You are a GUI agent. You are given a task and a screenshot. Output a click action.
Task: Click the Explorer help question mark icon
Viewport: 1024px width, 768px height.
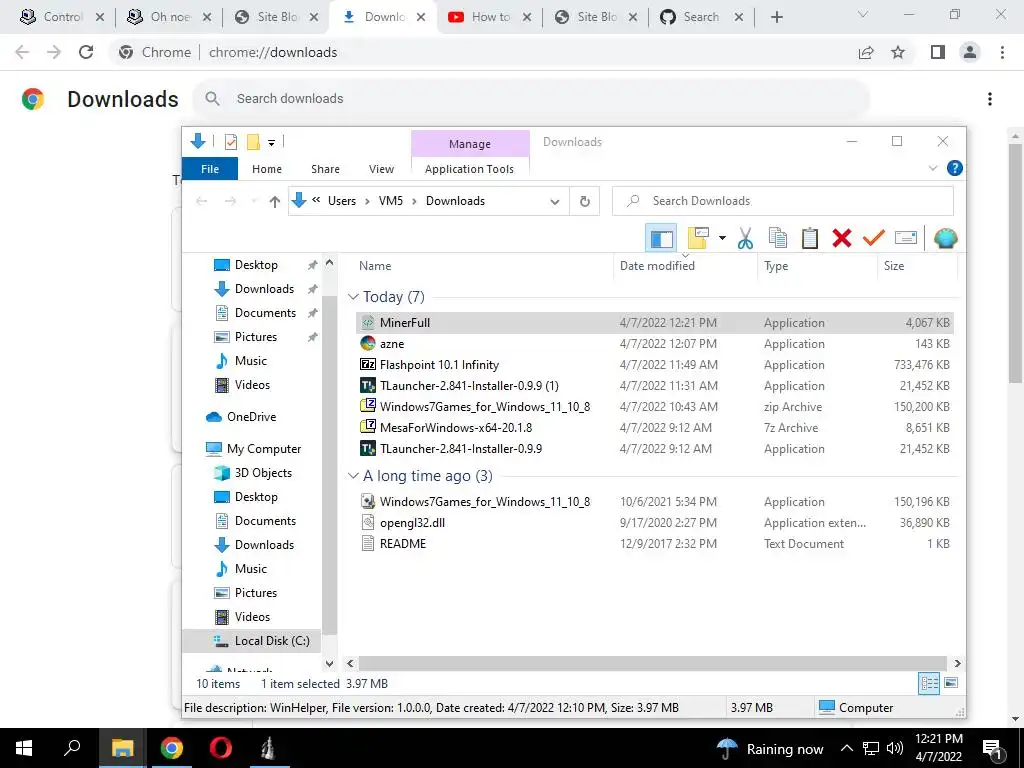[x=954, y=168]
